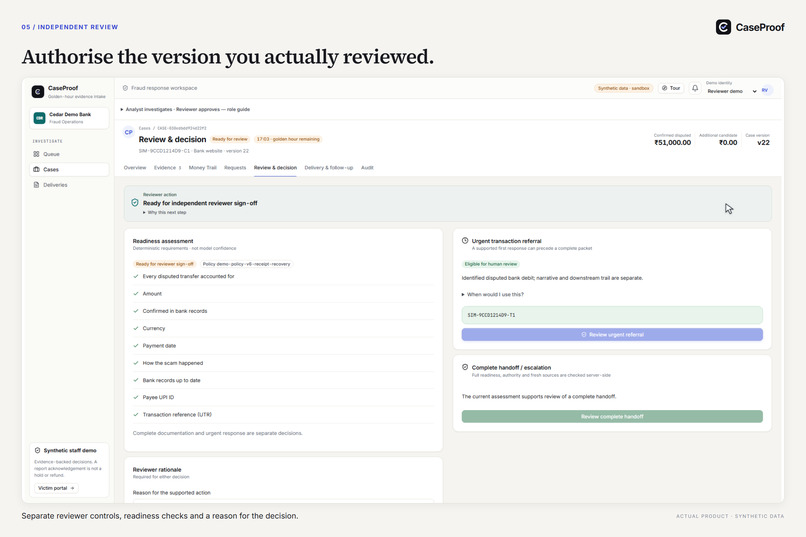The image size is (806, 537).
Task: Click the checkmark next to Currency
Action: [x=136, y=328]
